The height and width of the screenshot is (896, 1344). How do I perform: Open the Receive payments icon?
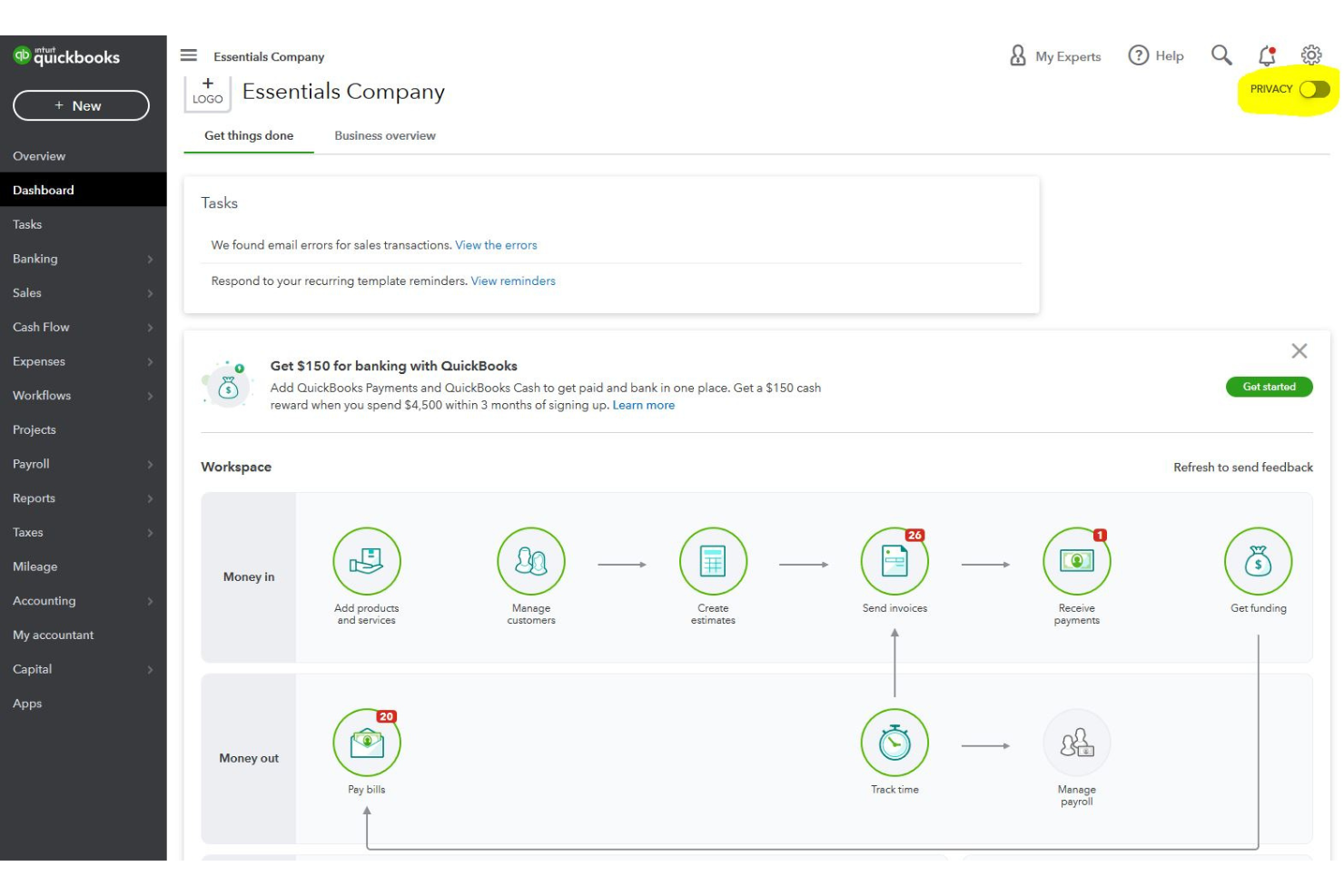tap(1077, 561)
